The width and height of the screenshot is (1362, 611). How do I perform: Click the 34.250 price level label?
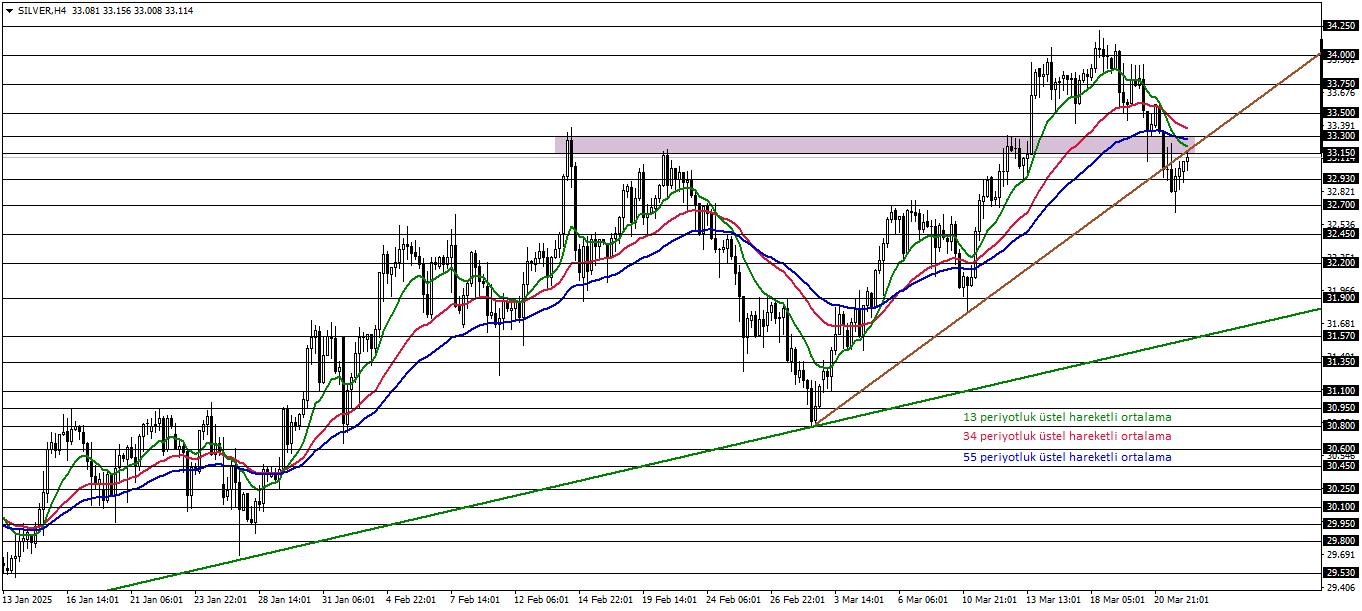point(1340,25)
